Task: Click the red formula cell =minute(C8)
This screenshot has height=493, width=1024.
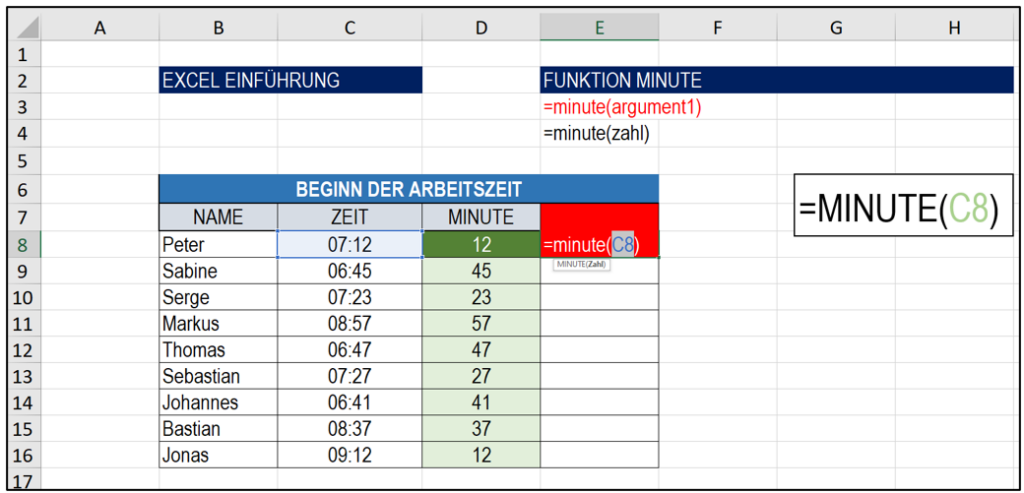Action: coord(600,245)
